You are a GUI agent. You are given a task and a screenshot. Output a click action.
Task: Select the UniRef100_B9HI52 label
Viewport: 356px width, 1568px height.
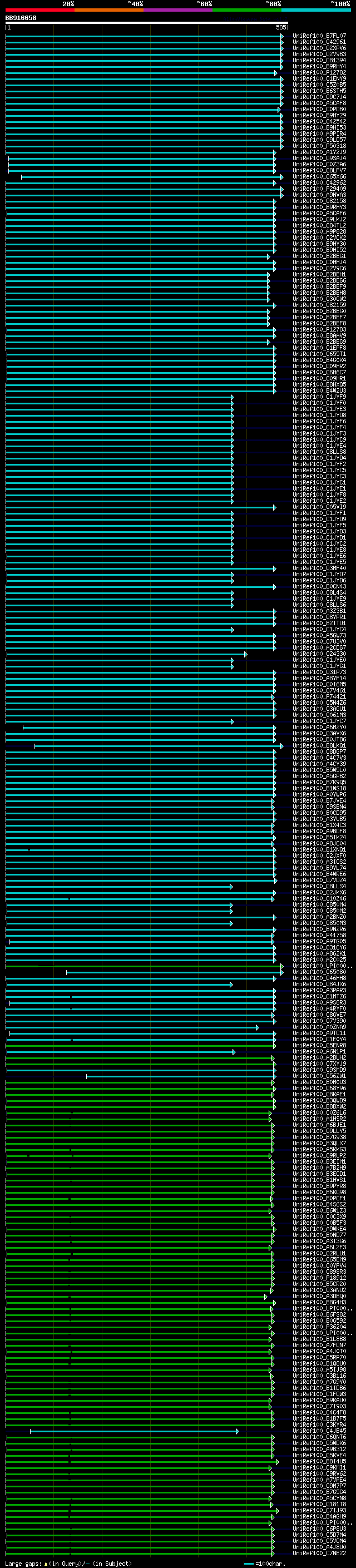319,250
